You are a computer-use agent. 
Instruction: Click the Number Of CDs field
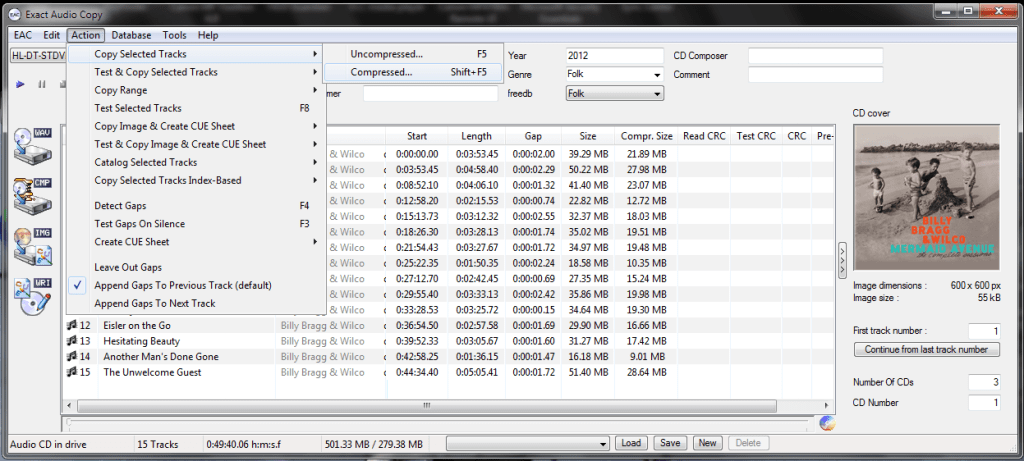coord(984,383)
